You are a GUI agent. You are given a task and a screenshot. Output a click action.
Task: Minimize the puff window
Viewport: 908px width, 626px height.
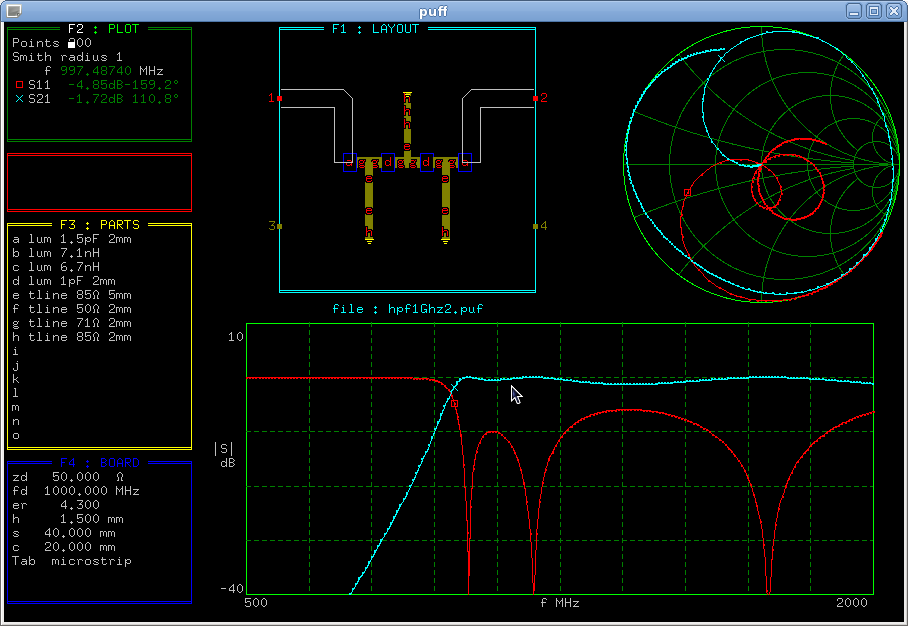pyautogui.click(x=854, y=11)
